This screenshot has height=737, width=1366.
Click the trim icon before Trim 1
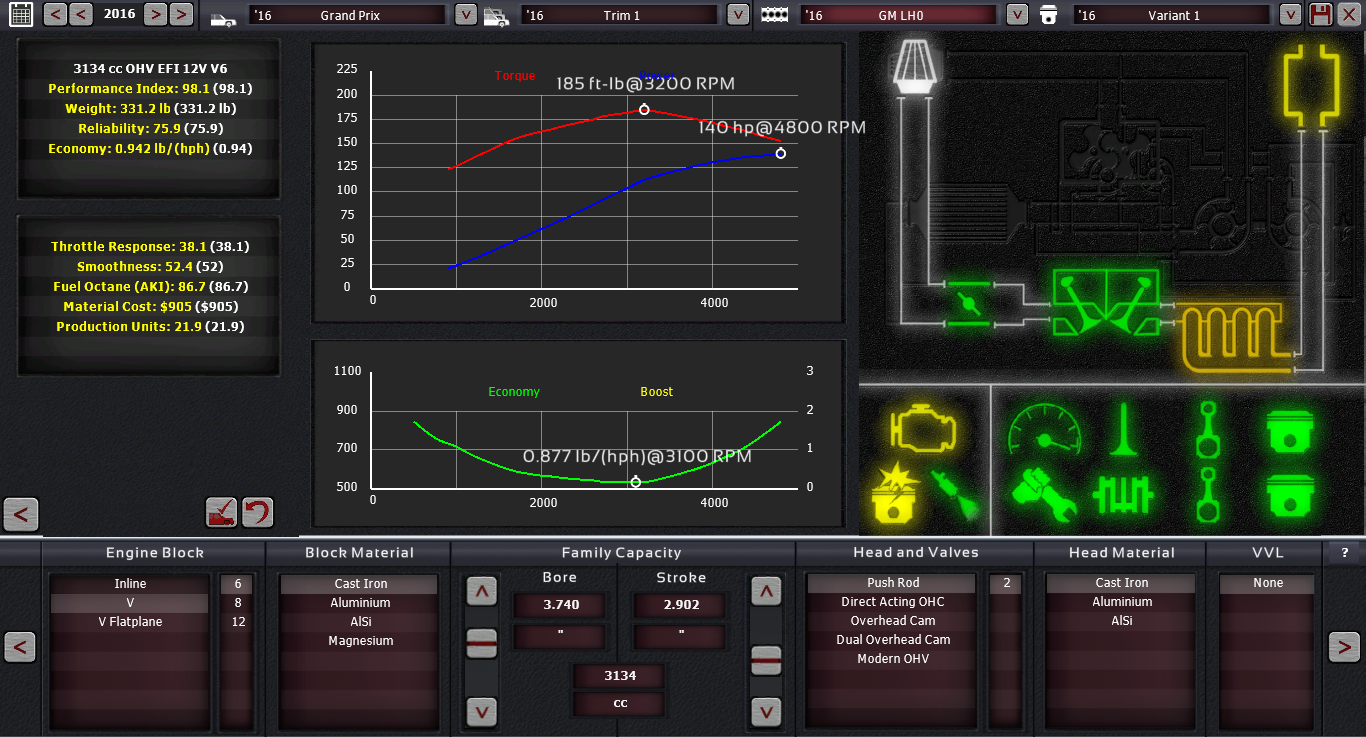pos(497,16)
